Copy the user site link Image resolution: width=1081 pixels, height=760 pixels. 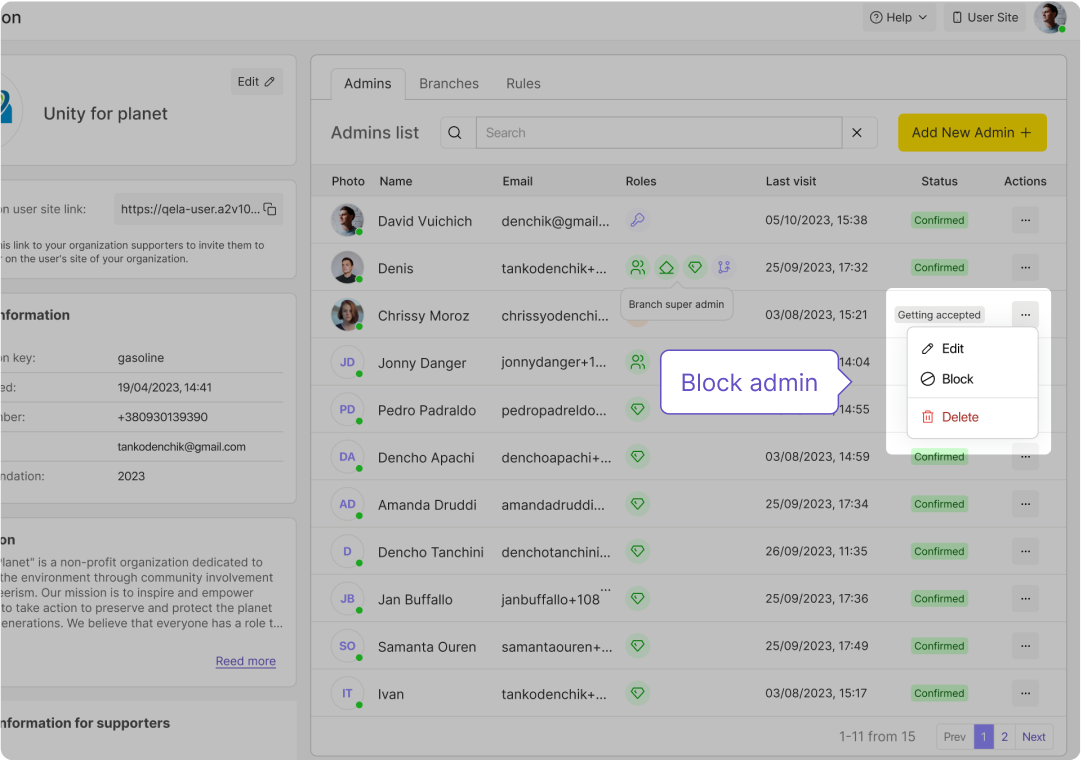pyautogui.click(x=269, y=209)
